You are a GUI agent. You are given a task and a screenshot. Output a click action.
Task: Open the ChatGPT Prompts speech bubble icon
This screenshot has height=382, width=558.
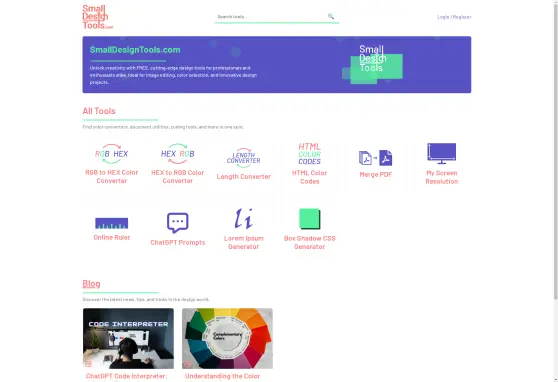[178, 223]
